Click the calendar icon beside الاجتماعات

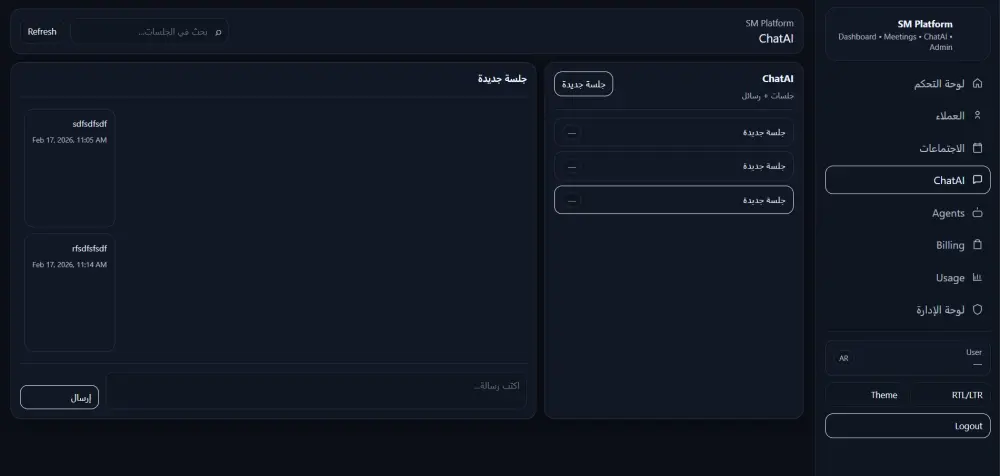(x=977, y=148)
